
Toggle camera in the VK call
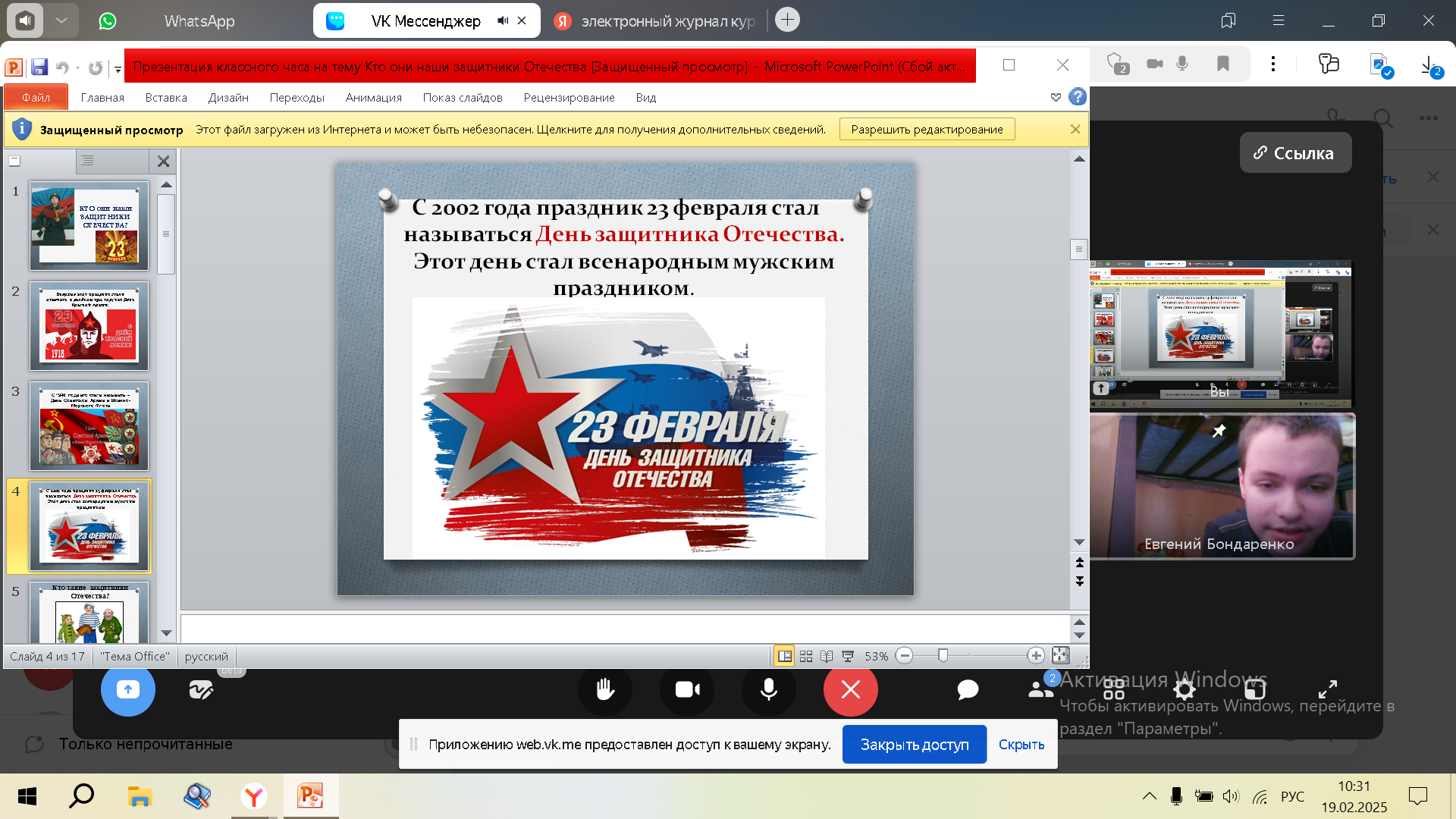coord(687,689)
